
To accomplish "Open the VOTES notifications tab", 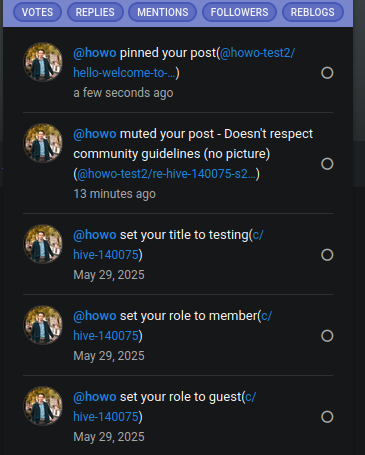I will 37,12.
